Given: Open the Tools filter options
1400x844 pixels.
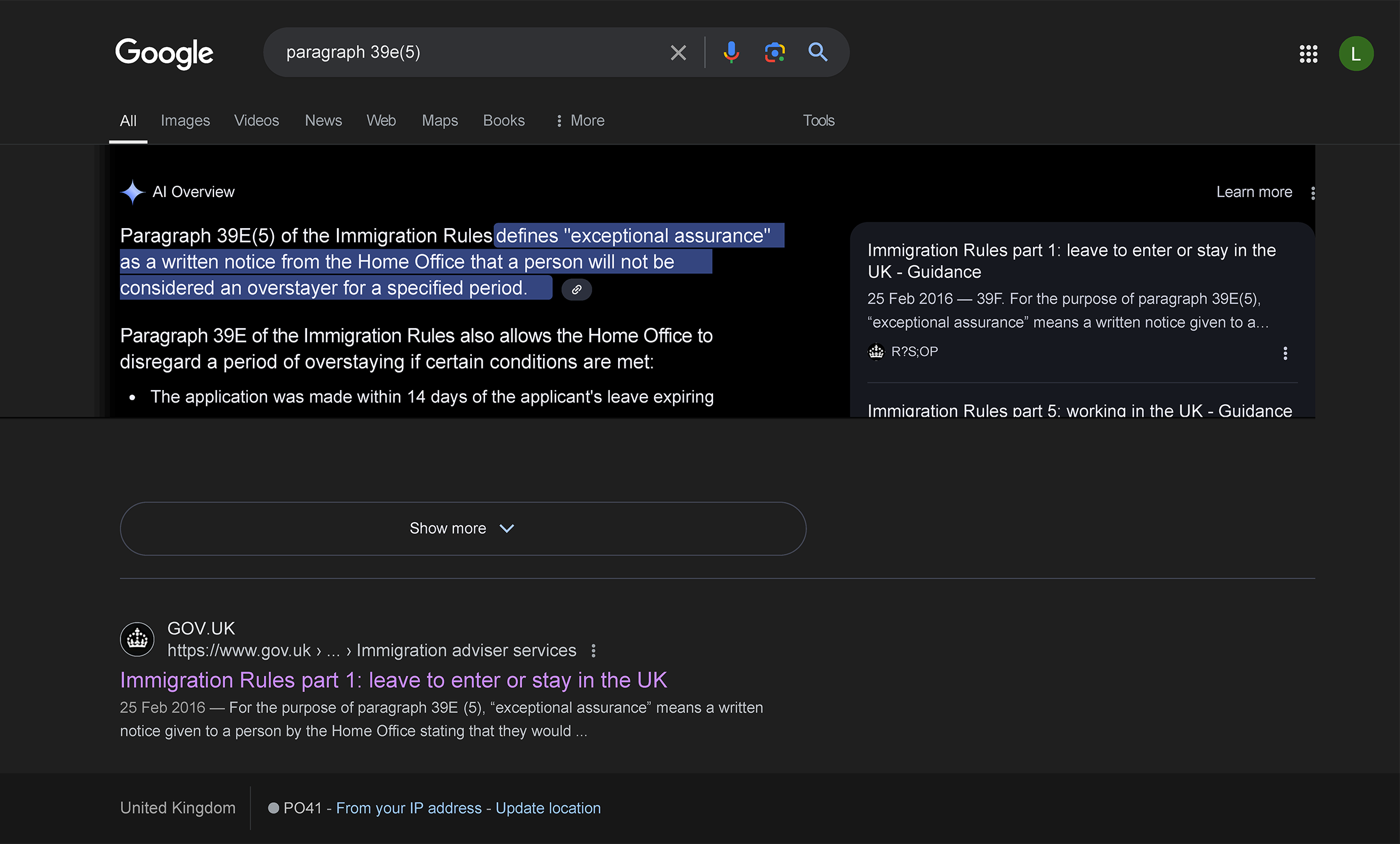Looking at the screenshot, I should click(818, 120).
